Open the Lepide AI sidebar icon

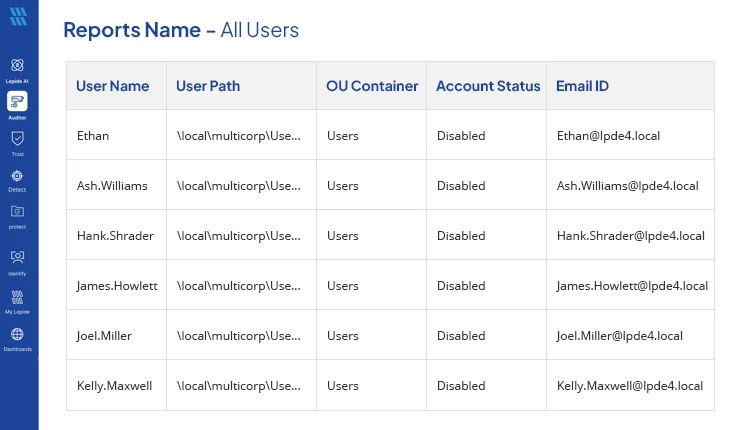(17, 65)
